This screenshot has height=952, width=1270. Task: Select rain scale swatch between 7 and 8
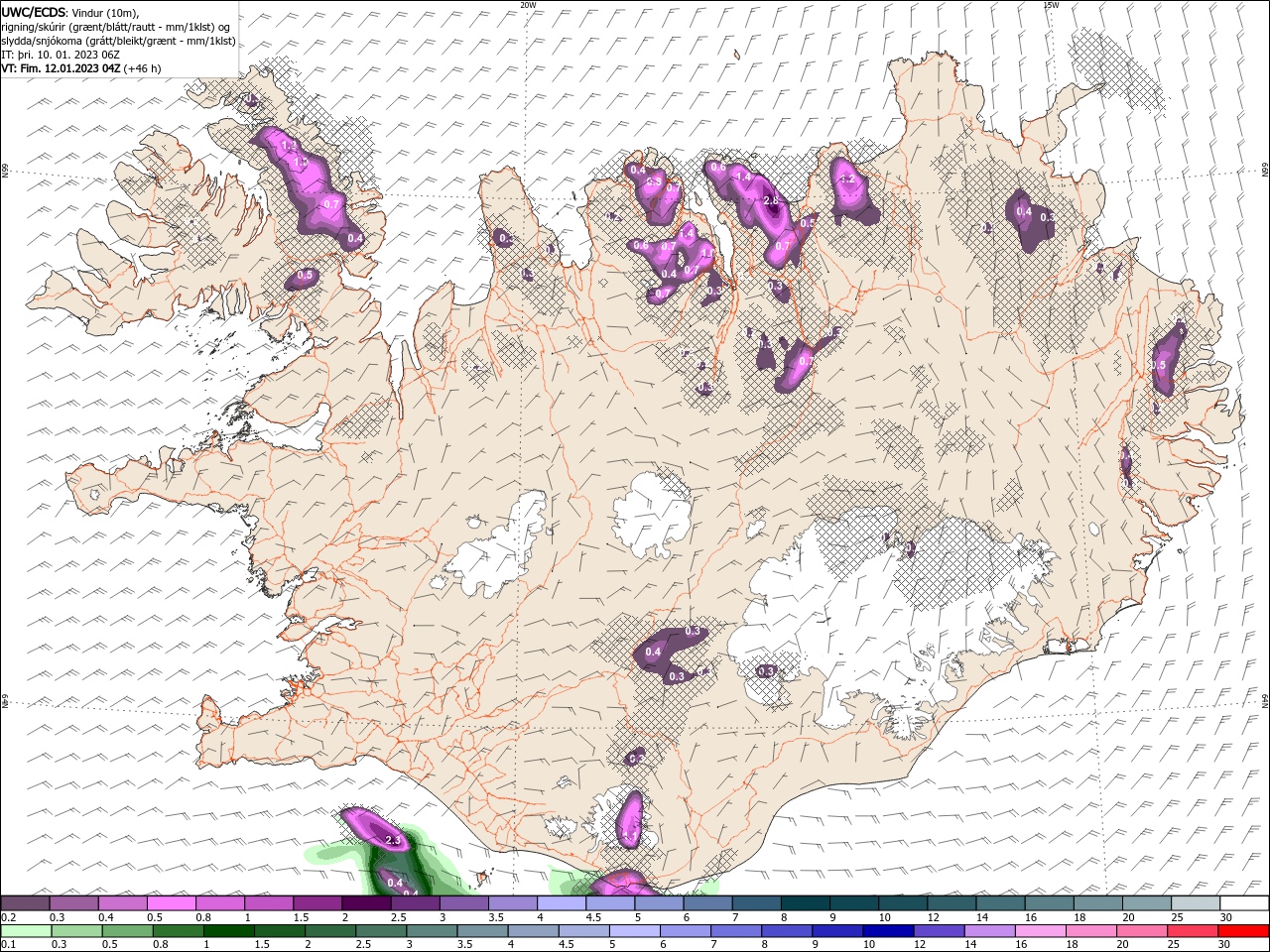(736, 931)
